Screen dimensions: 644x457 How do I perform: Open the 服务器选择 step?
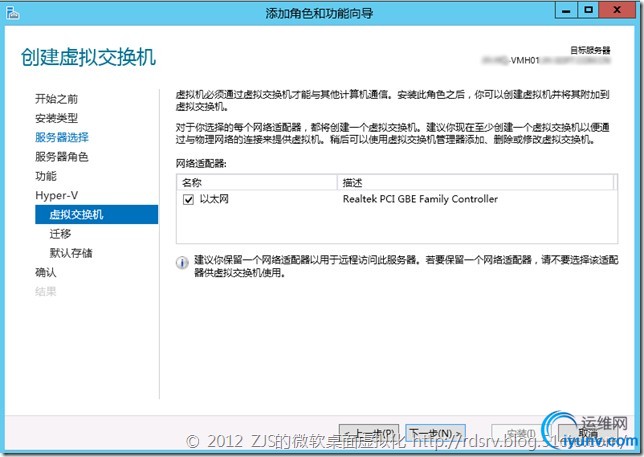pos(62,137)
